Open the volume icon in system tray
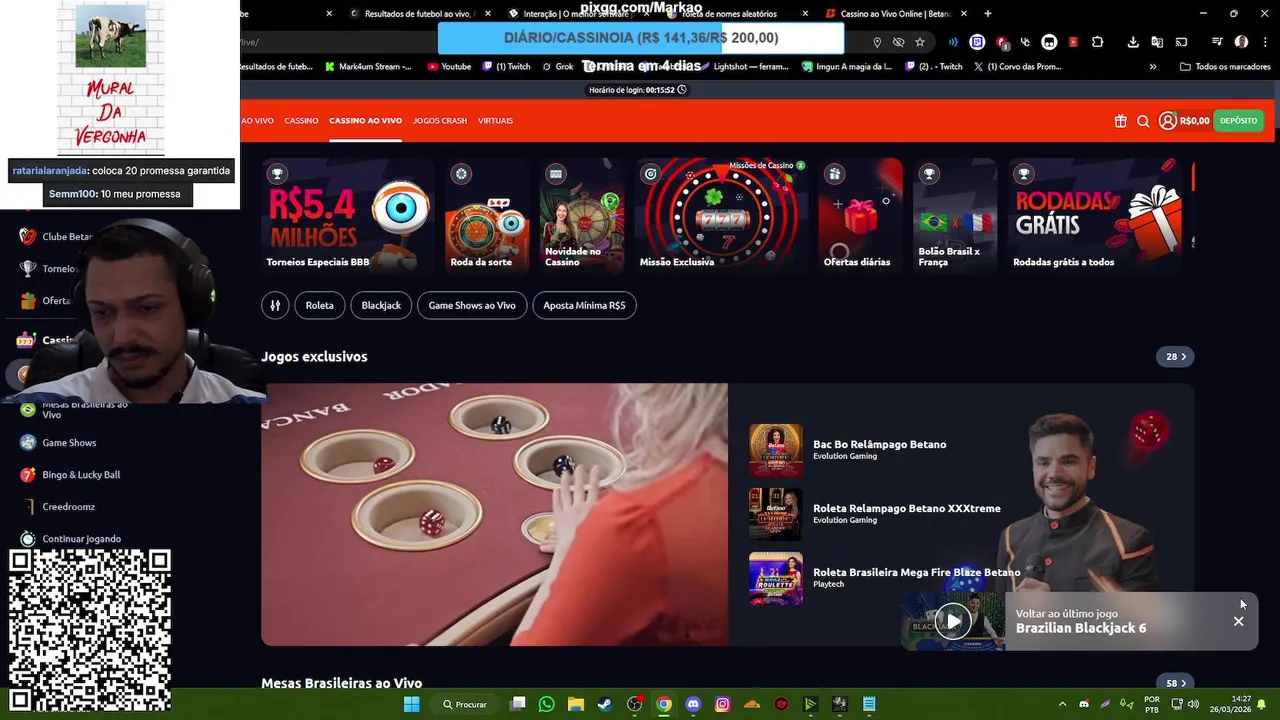Viewport: 1280px width, 720px height. point(1192,704)
